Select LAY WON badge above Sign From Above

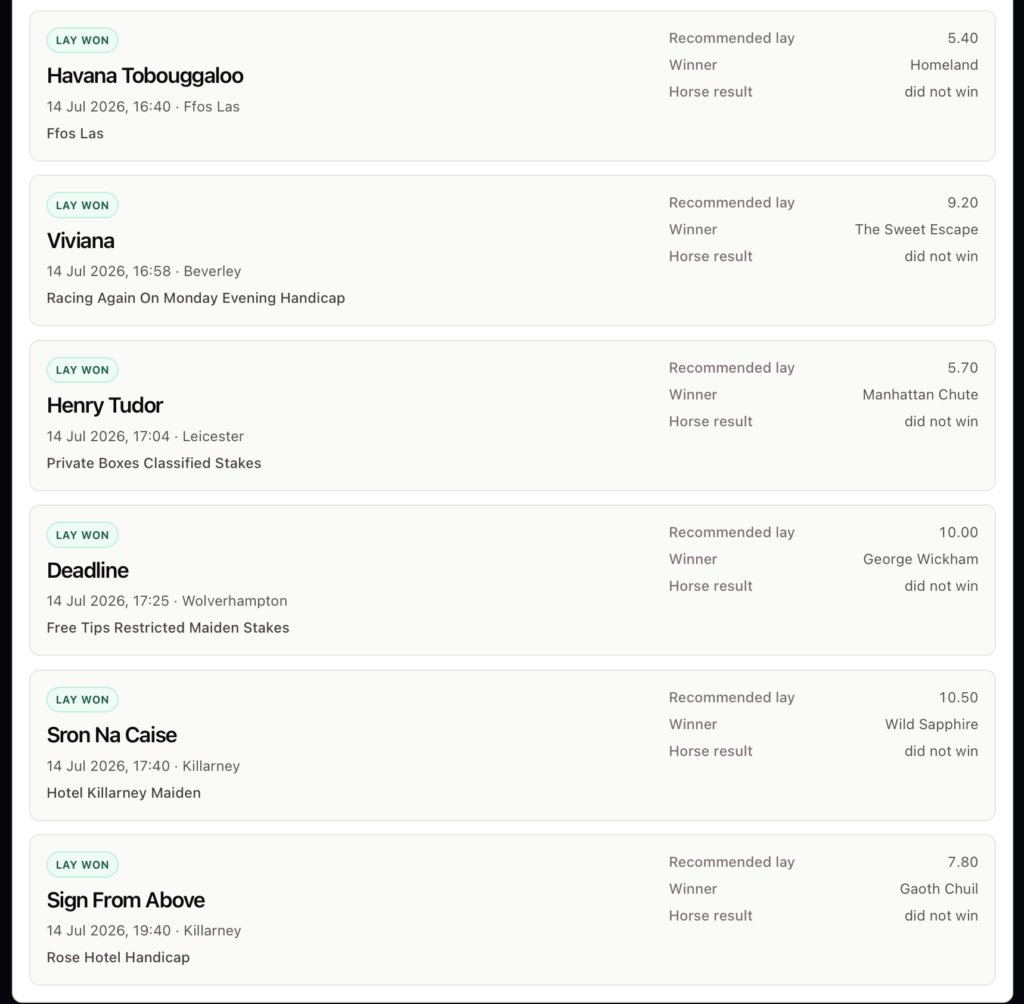(82, 864)
